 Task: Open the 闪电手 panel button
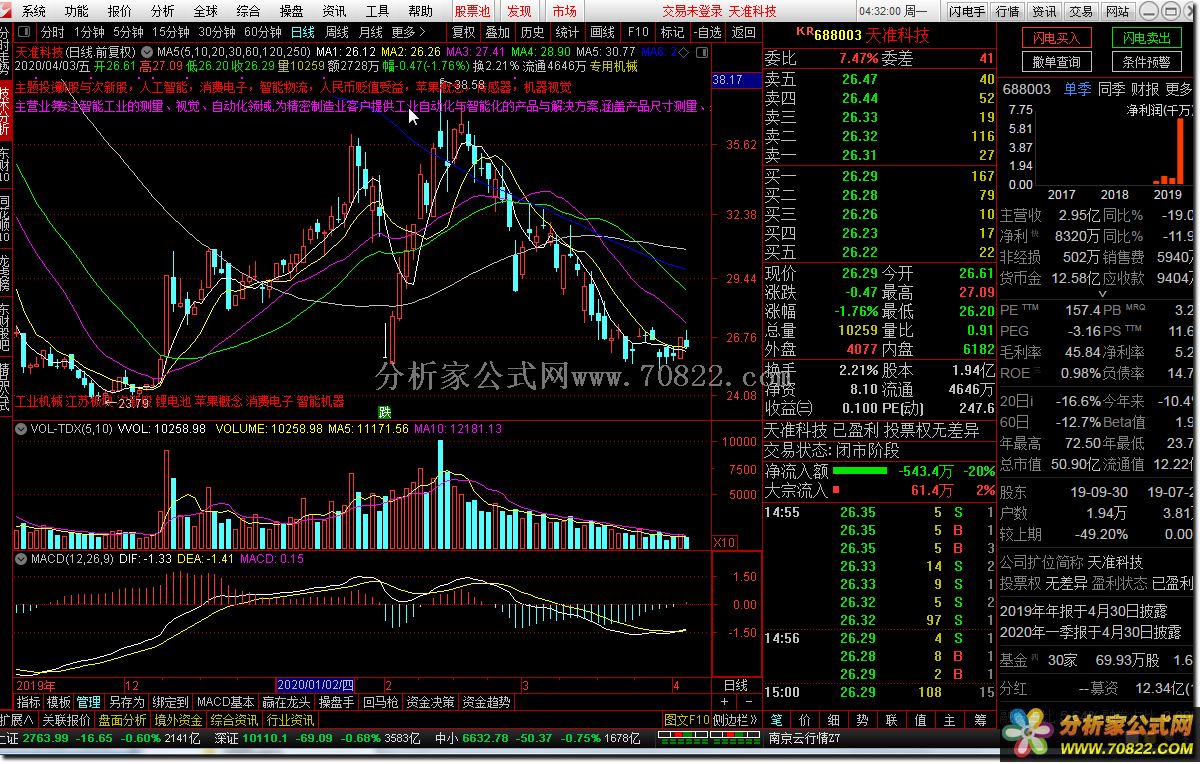pos(967,11)
